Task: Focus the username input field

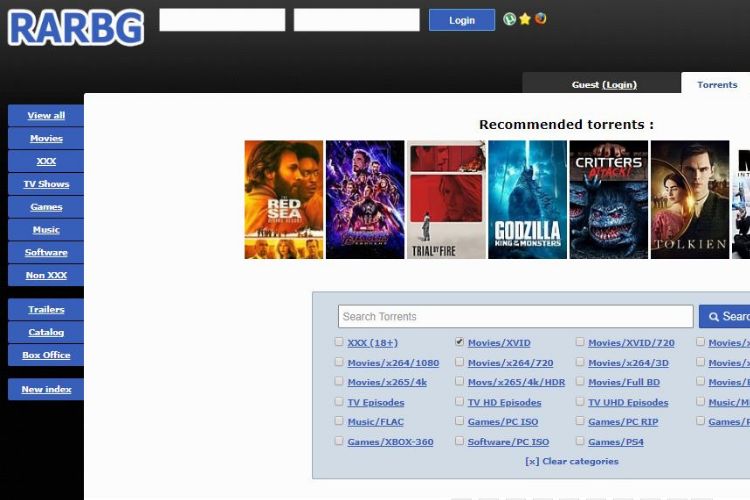Action: (222, 20)
